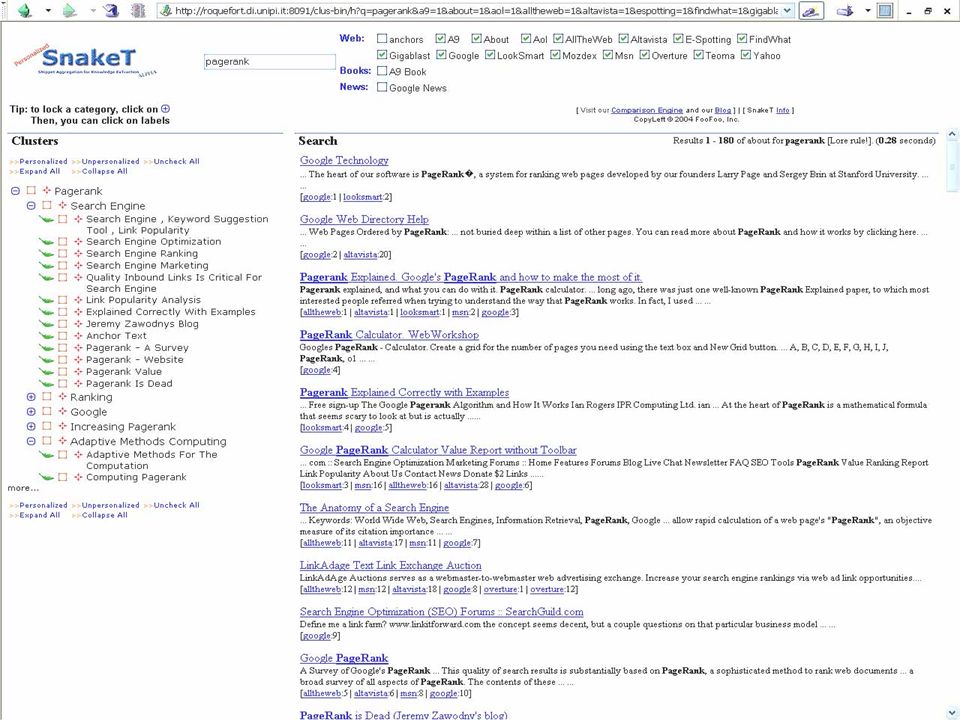Click the results scrollbar down arrow
Image resolution: width=960 pixels, height=720 pixels.
click(x=952, y=713)
